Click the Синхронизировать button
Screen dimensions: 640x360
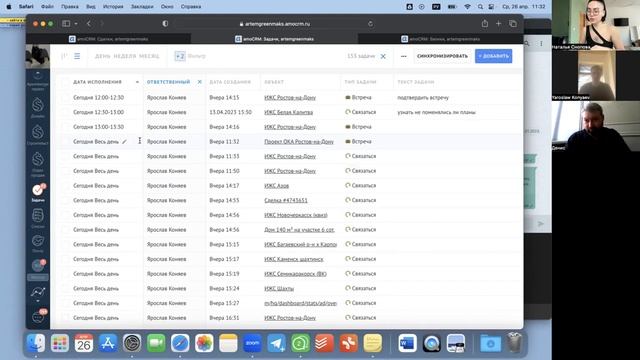tap(442, 56)
